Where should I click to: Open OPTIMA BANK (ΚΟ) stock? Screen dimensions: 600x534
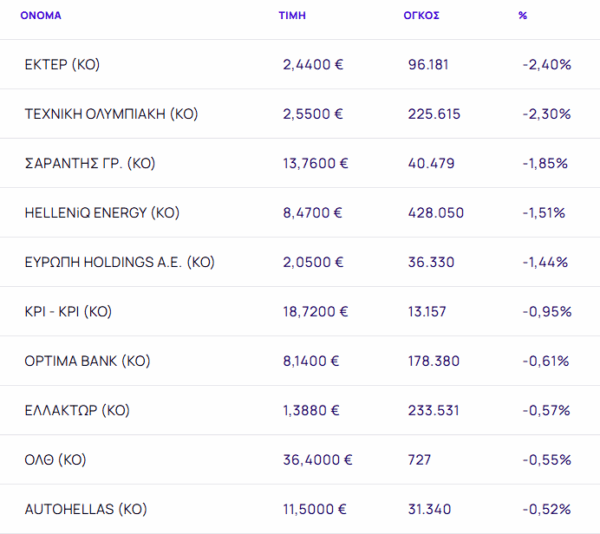[87, 361]
